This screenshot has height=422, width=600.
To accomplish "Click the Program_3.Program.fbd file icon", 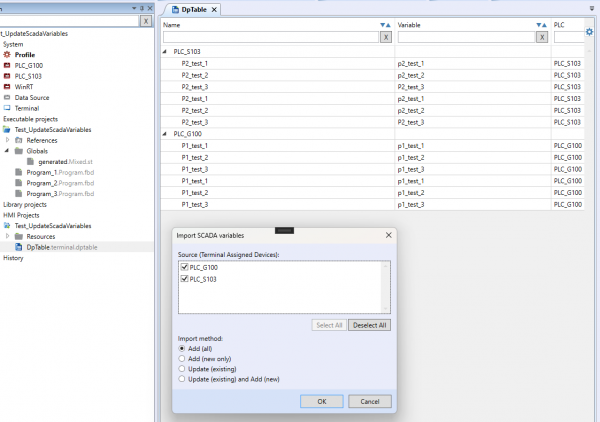I will (x=19, y=194).
